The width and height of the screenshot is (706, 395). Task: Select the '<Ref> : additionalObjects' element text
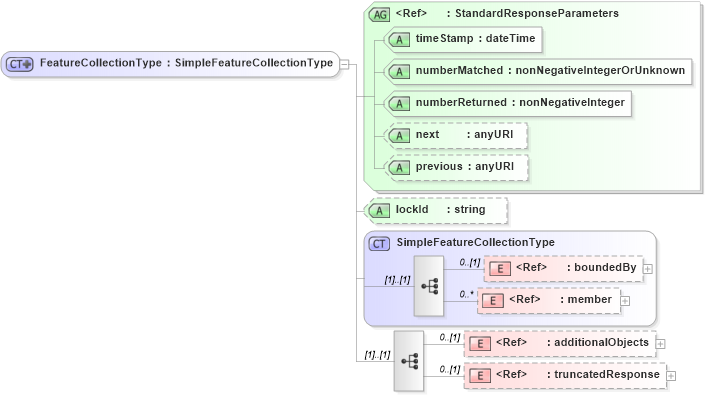(x=572, y=342)
